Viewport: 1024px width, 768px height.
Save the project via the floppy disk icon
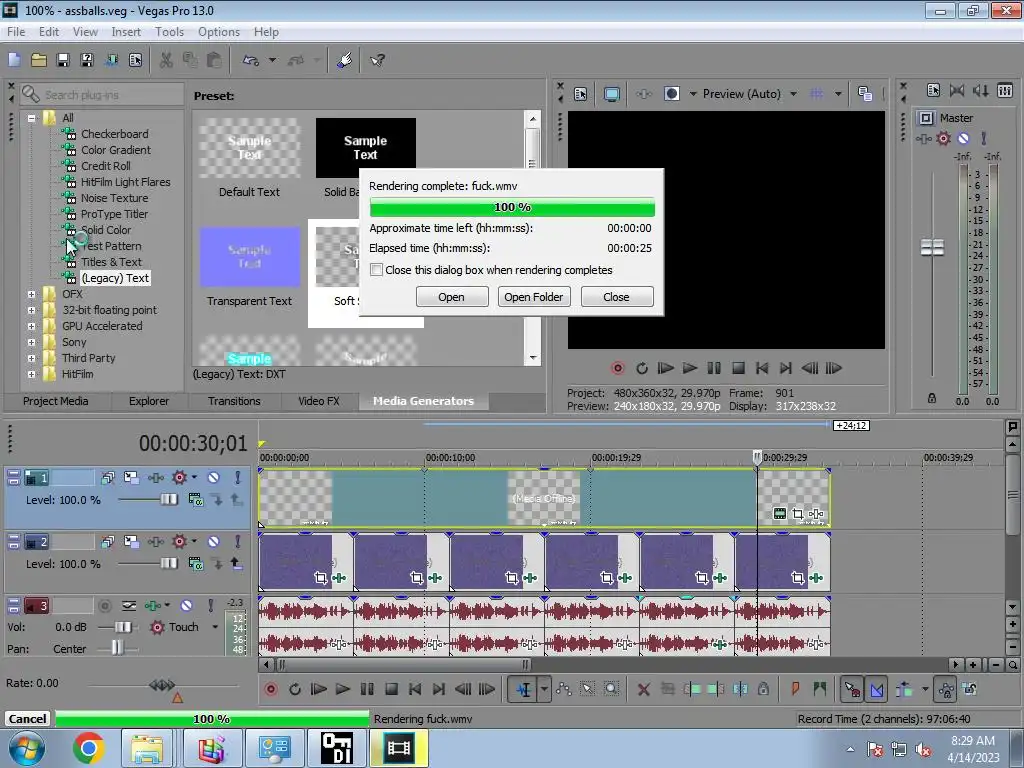(63, 60)
